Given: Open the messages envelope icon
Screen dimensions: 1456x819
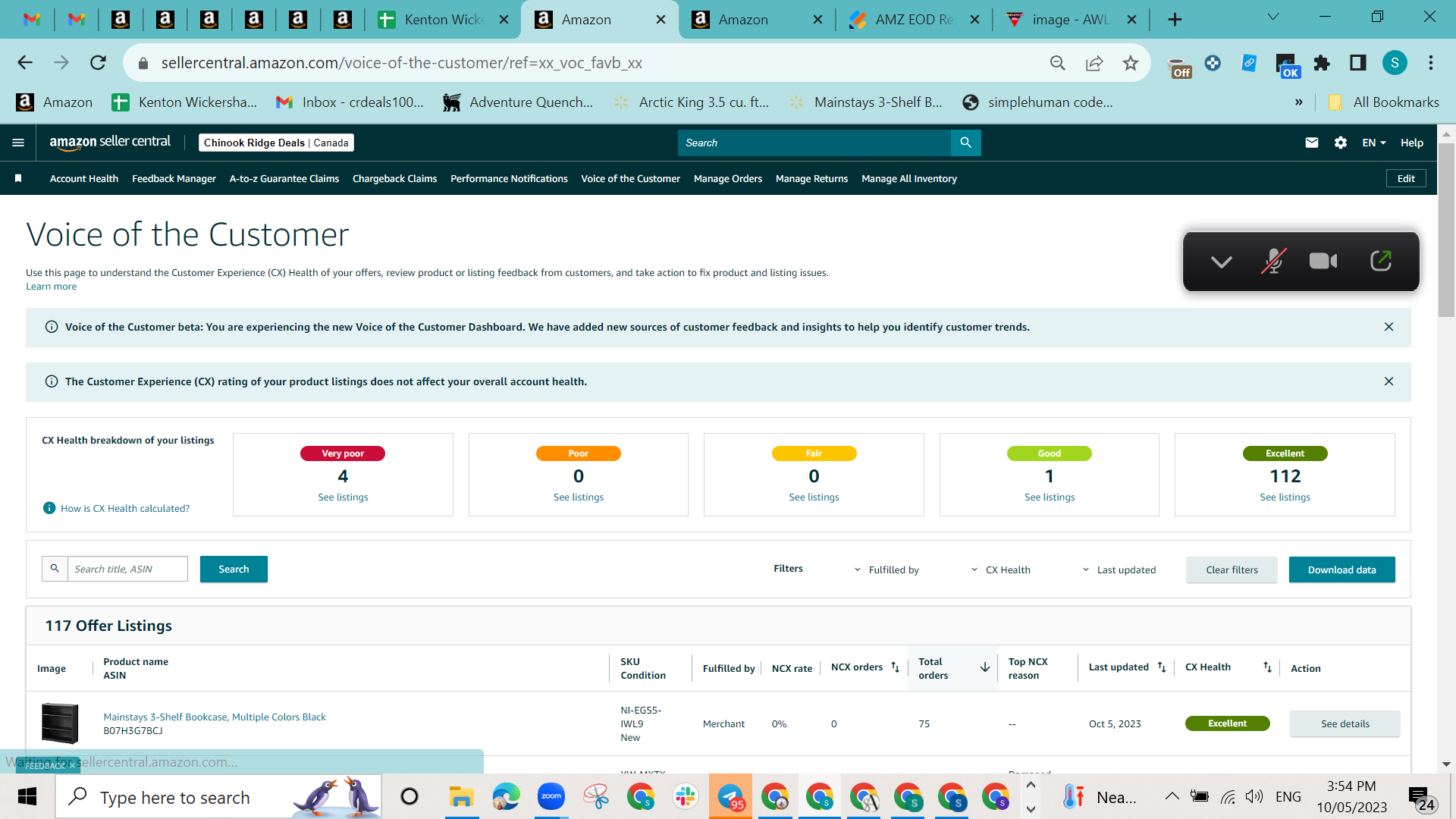Looking at the screenshot, I should click(x=1312, y=143).
